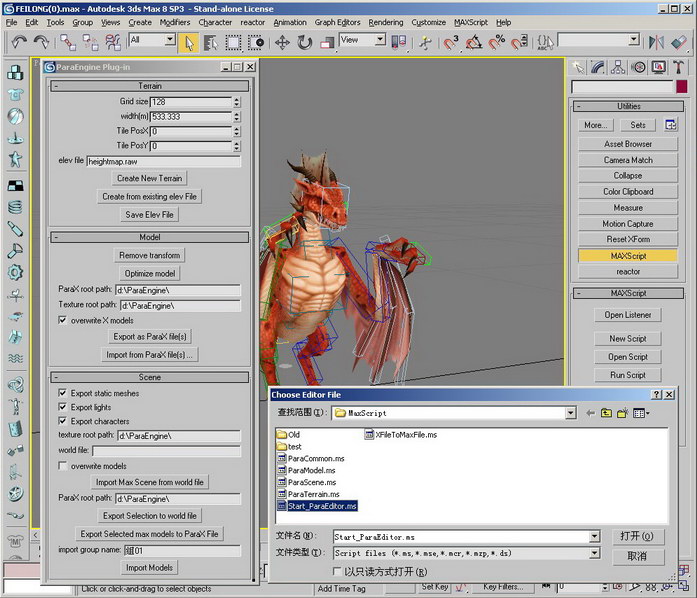The image size is (697, 598).
Task: Click Optimize model button
Action: pos(149,273)
